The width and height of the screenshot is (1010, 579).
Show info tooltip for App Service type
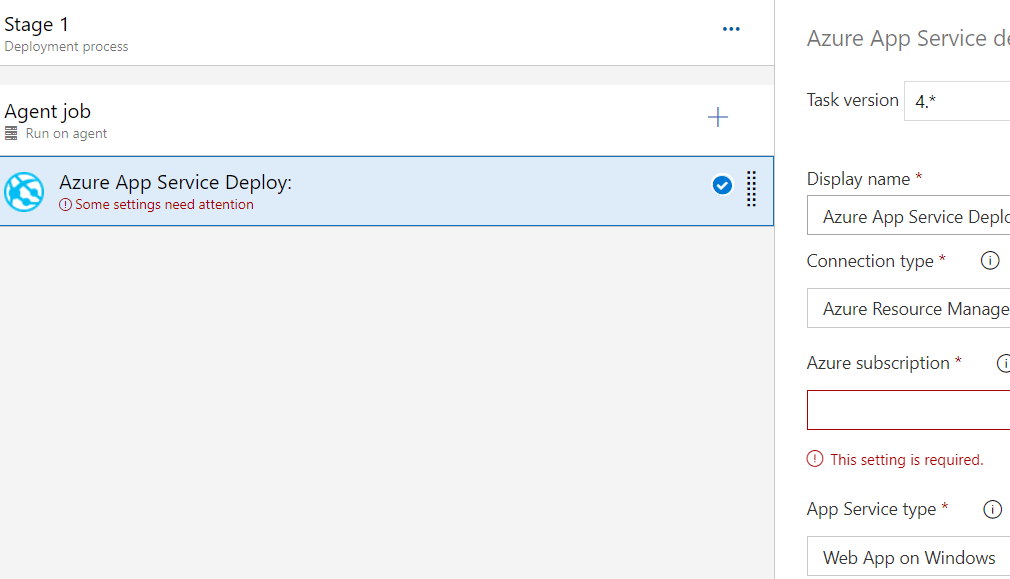992,510
